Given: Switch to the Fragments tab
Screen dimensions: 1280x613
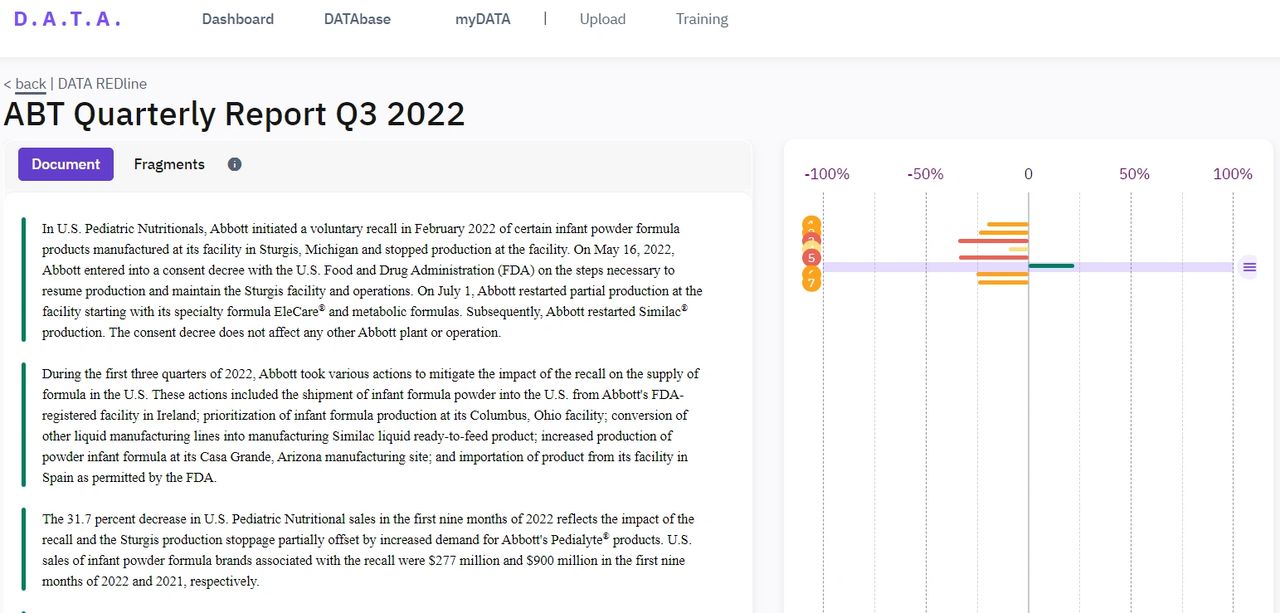Looking at the screenshot, I should [x=169, y=164].
